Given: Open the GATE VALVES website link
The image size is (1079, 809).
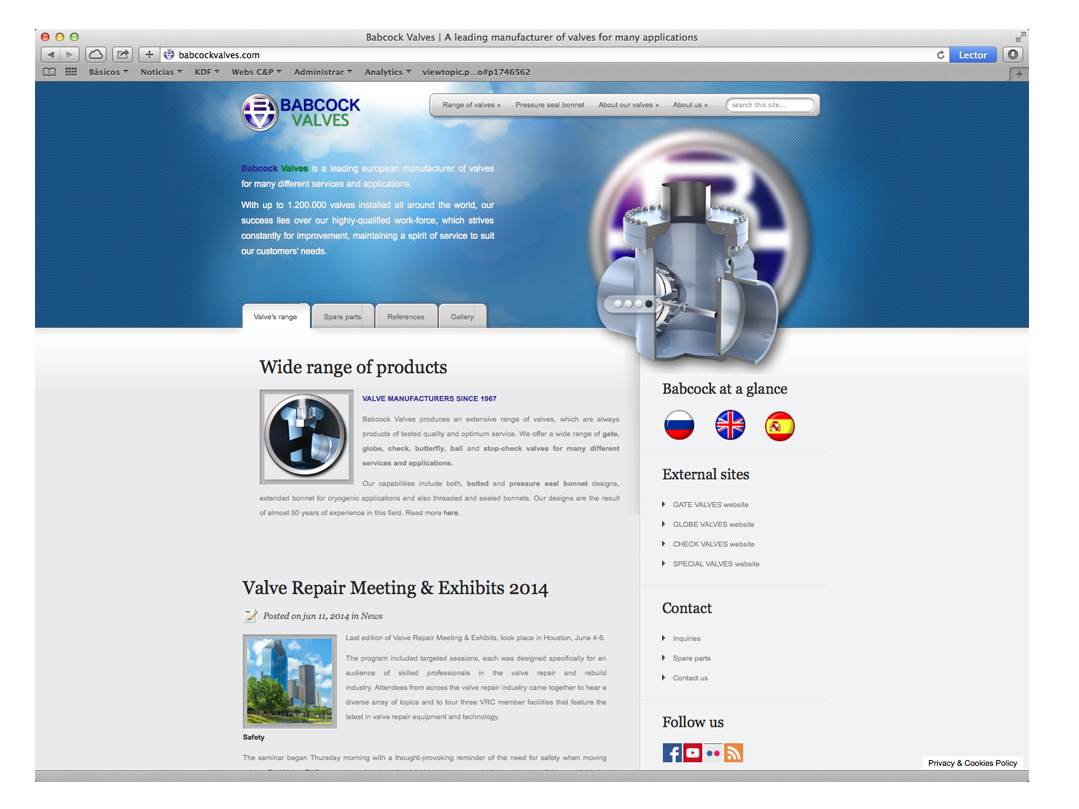Looking at the screenshot, I should coord(710,504).
